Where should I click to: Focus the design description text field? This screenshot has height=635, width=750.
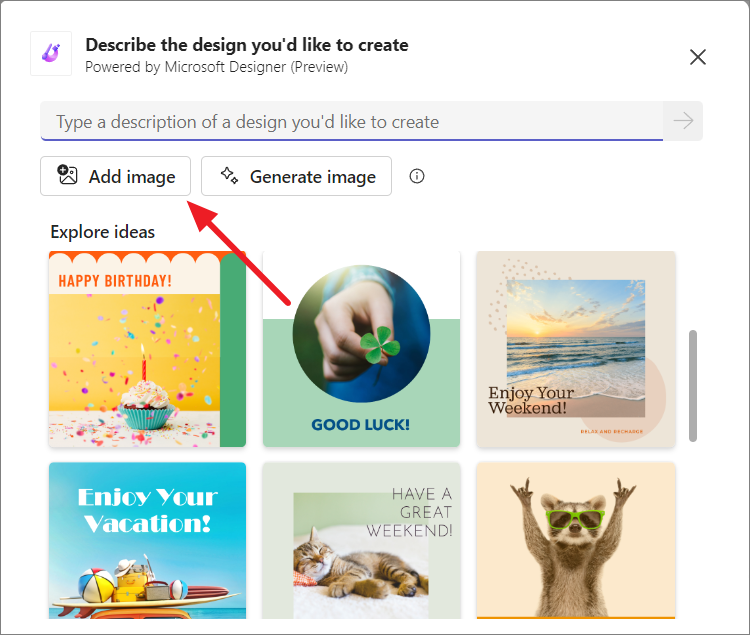coord(352,121)
